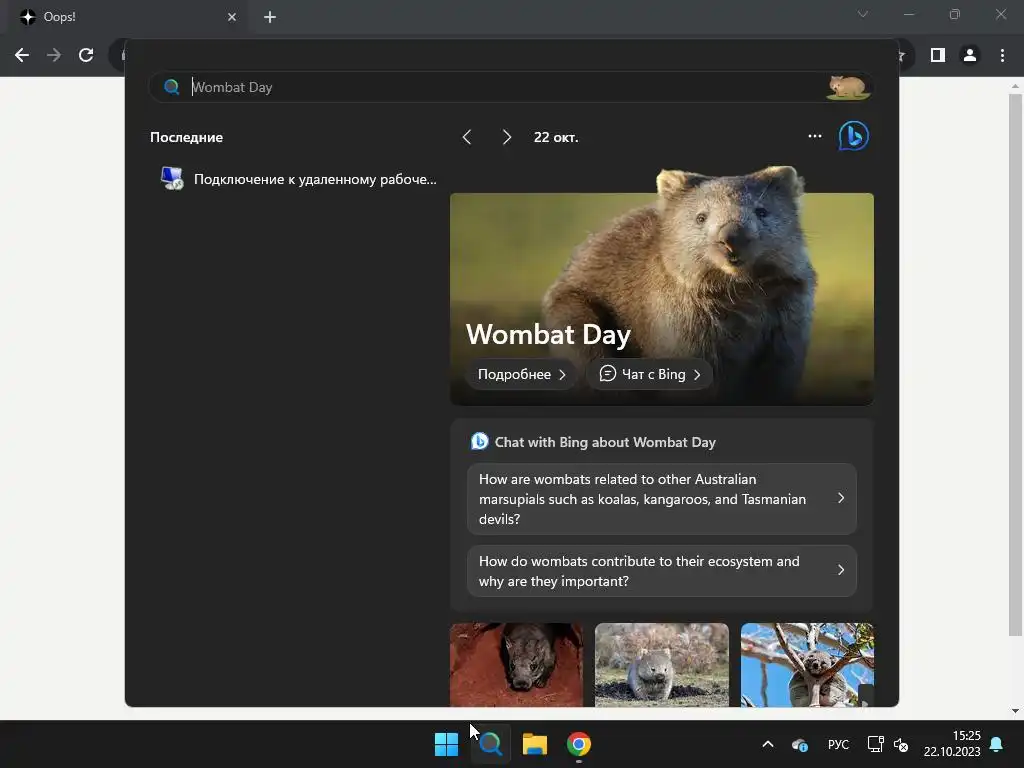Click the Chrome page vertical scrollbar
1024x768 pixels.
tap(1015, 364)
